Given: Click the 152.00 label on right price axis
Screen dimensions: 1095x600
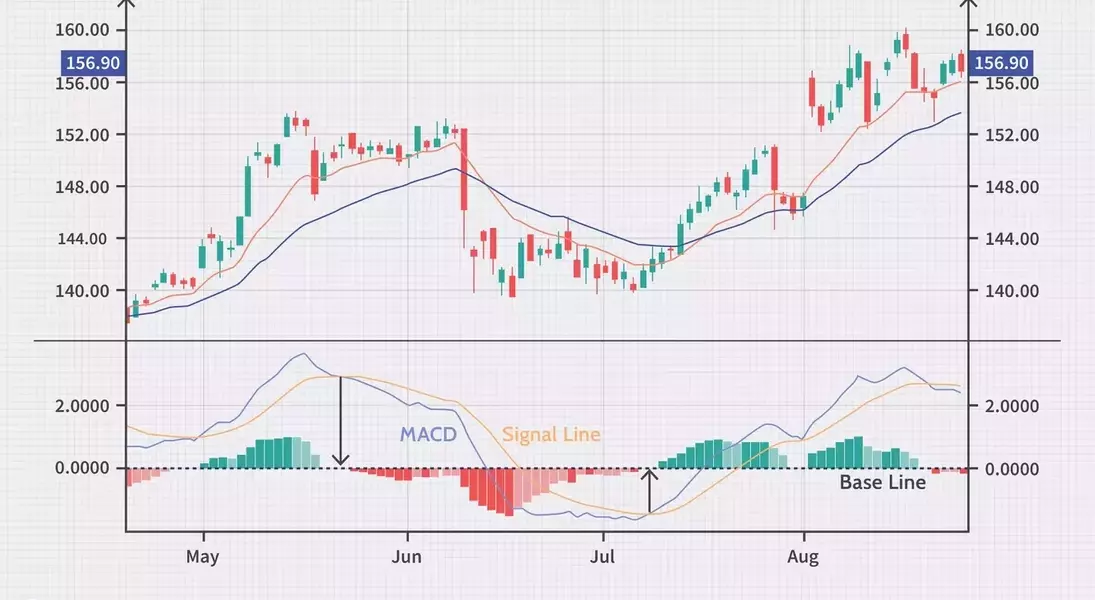Looking at the screenshot, I should [x=1012, y=135].
